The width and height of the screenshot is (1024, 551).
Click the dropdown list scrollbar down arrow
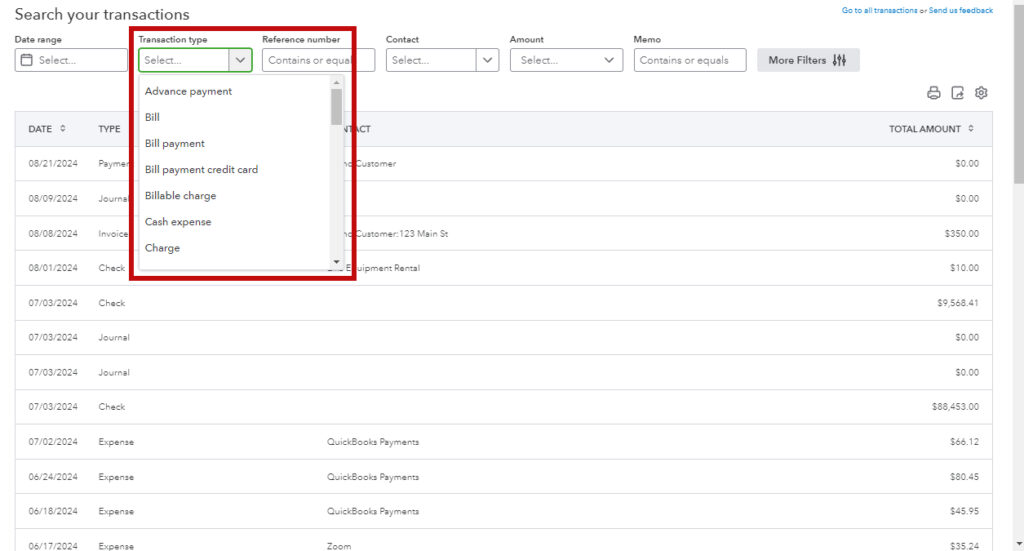336,262
